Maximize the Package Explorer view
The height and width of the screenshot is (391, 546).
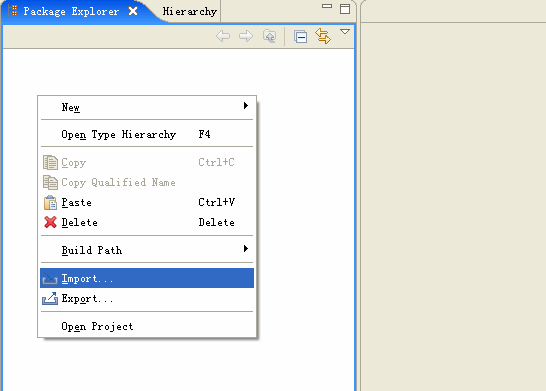[345, 9]
